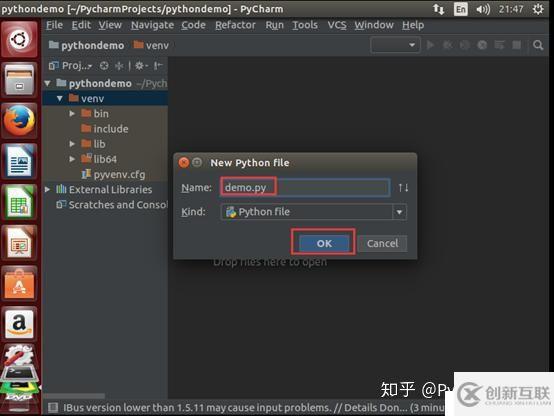The image size is (554, 416).
Task: Open the Run menu
Action: point(275,25)
